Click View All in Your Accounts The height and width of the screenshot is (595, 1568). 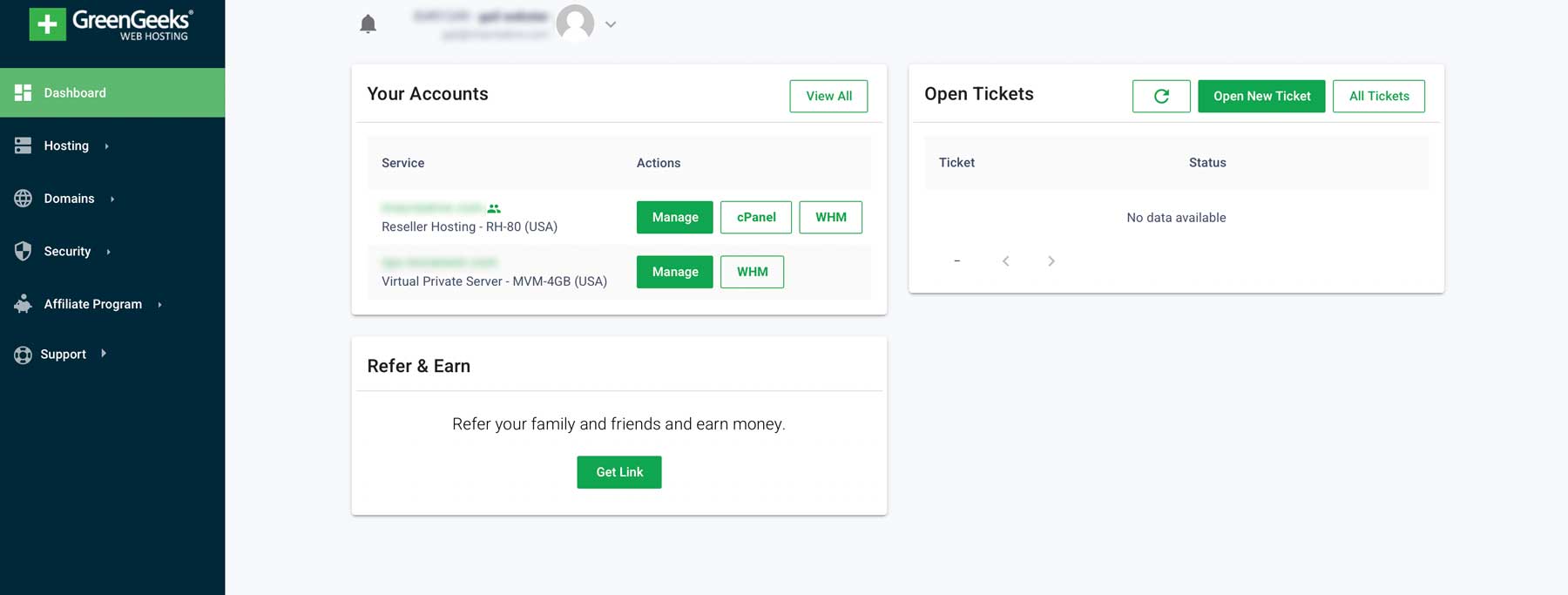click(x=828, y=96)
